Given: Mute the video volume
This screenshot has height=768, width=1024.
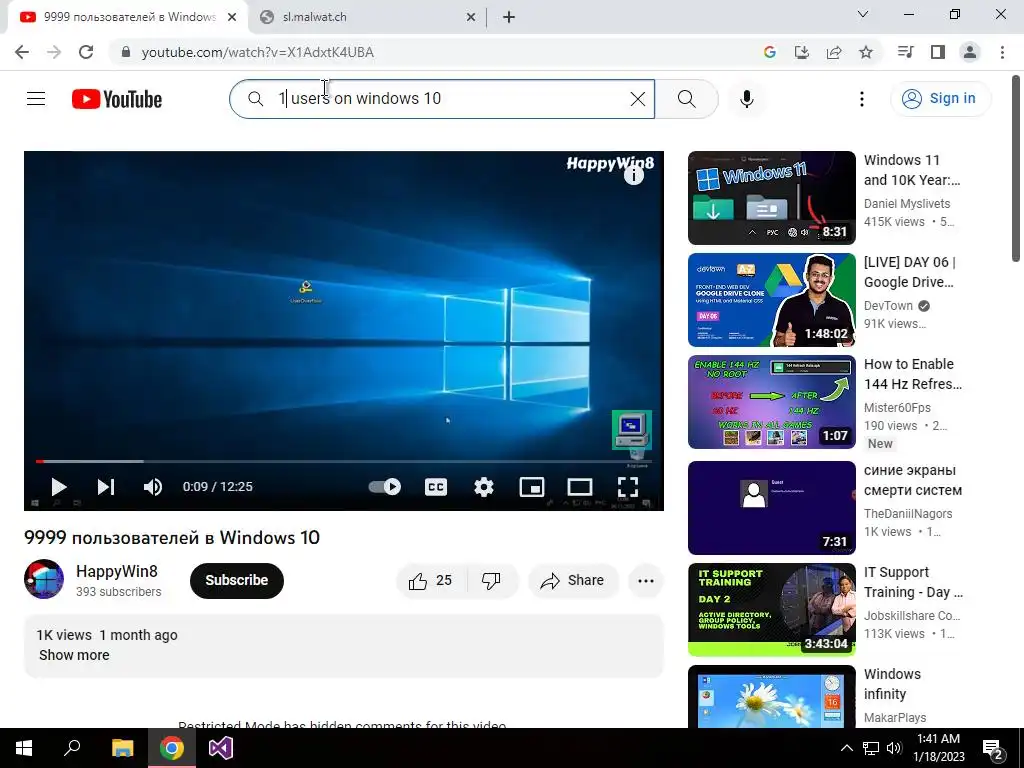Looking at the screenshot, I should [x=153, y=487].
